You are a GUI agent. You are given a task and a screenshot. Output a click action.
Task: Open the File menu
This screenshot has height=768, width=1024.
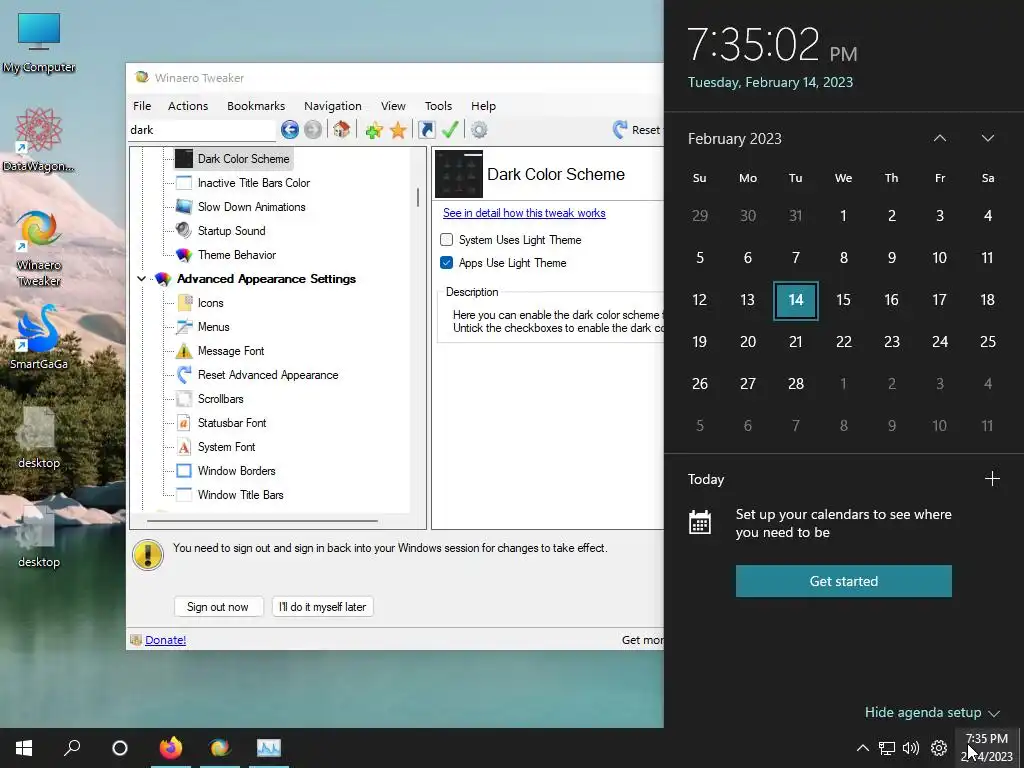pyautogui.click(x=142, y=106)
